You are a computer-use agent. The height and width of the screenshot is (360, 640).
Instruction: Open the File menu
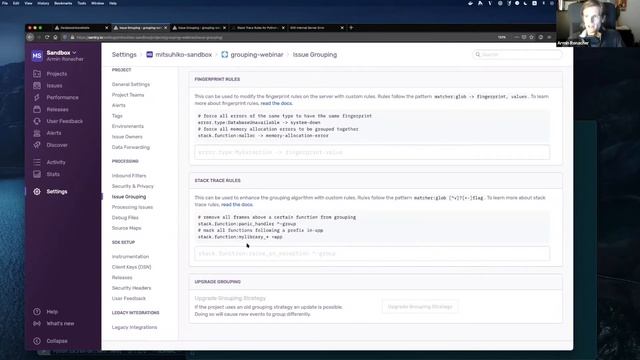coord(5,3)
